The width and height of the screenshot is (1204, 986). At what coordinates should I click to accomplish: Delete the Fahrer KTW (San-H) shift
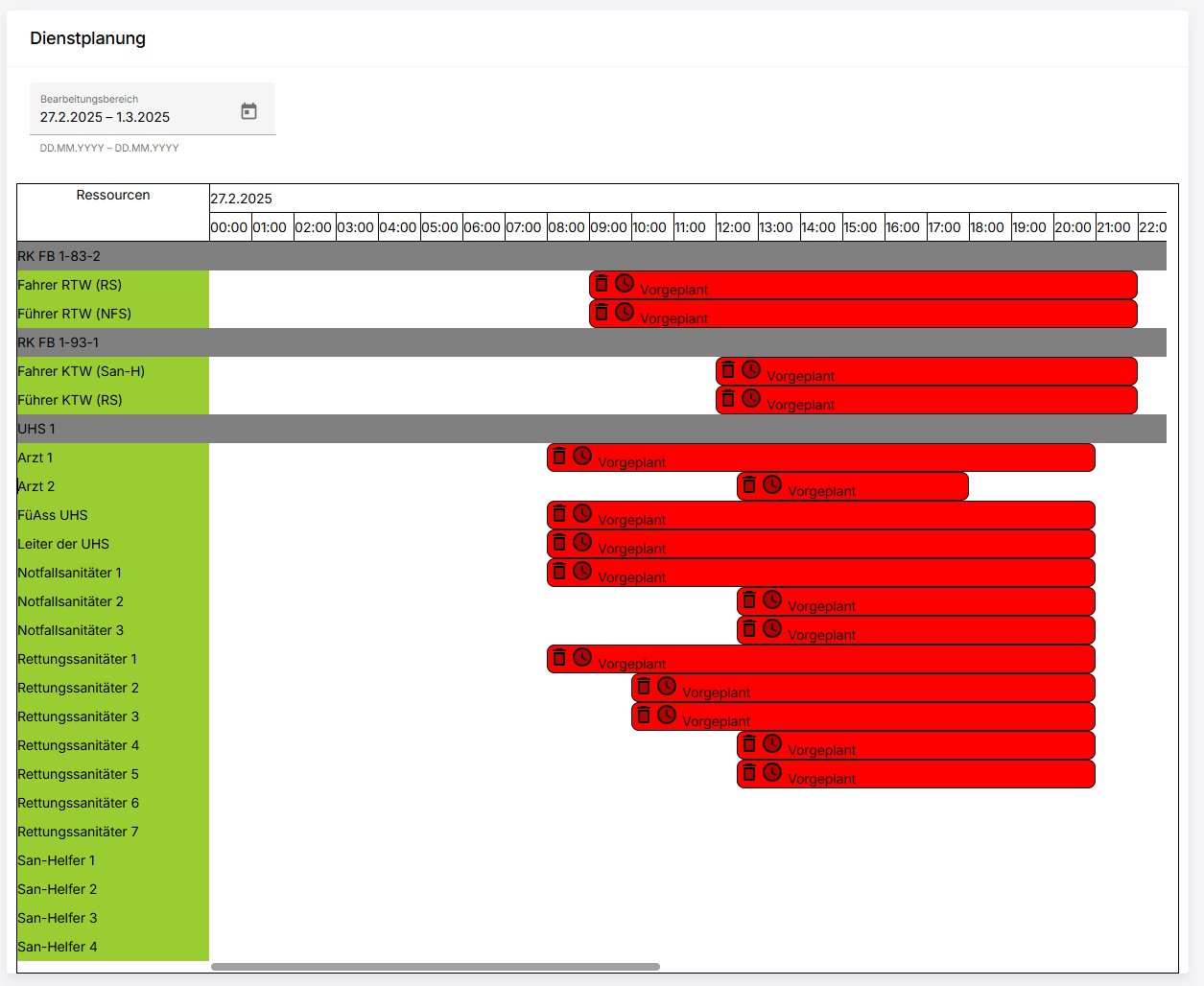coord(728,369)
